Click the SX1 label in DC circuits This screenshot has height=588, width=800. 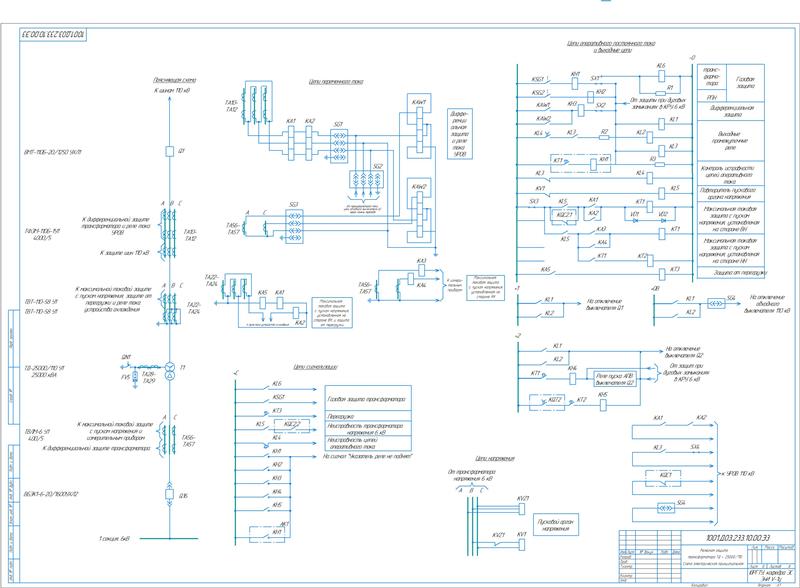(595, 78)
